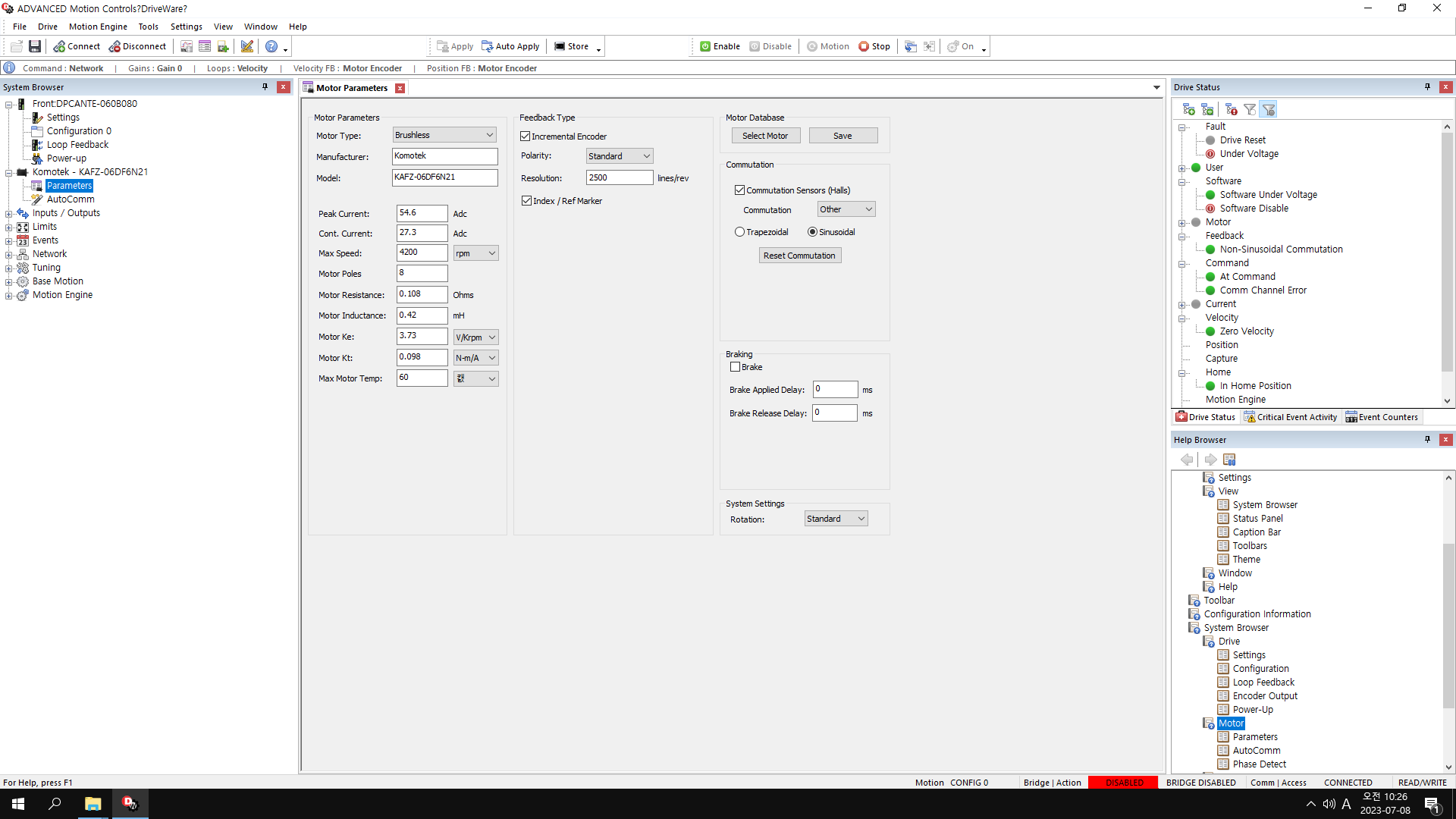Screen dimensions: 1456x819
Task: Click the Save floppy disk toolbar icon
Action: tap(35, 46)
